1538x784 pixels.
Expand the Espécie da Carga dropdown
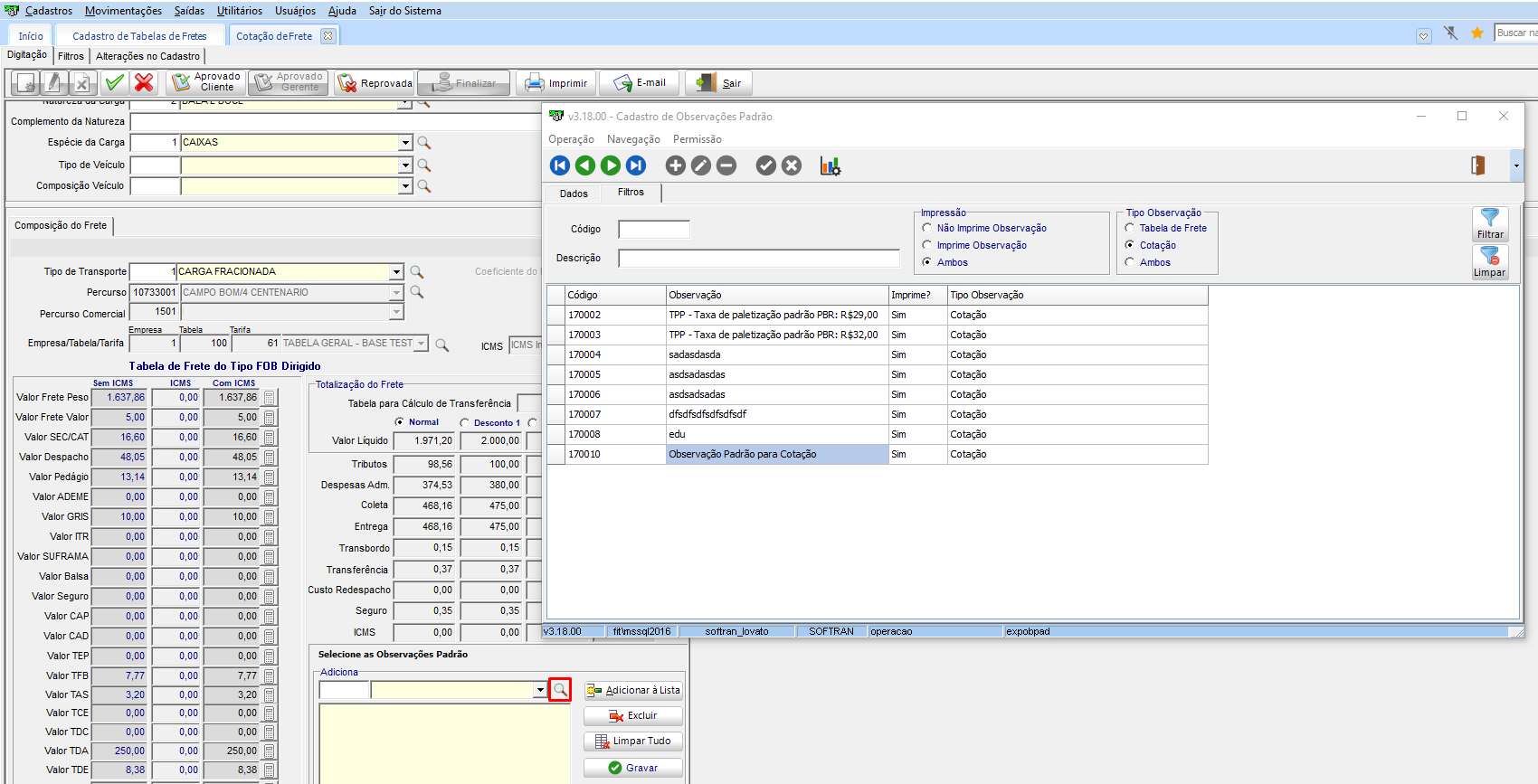405,143
